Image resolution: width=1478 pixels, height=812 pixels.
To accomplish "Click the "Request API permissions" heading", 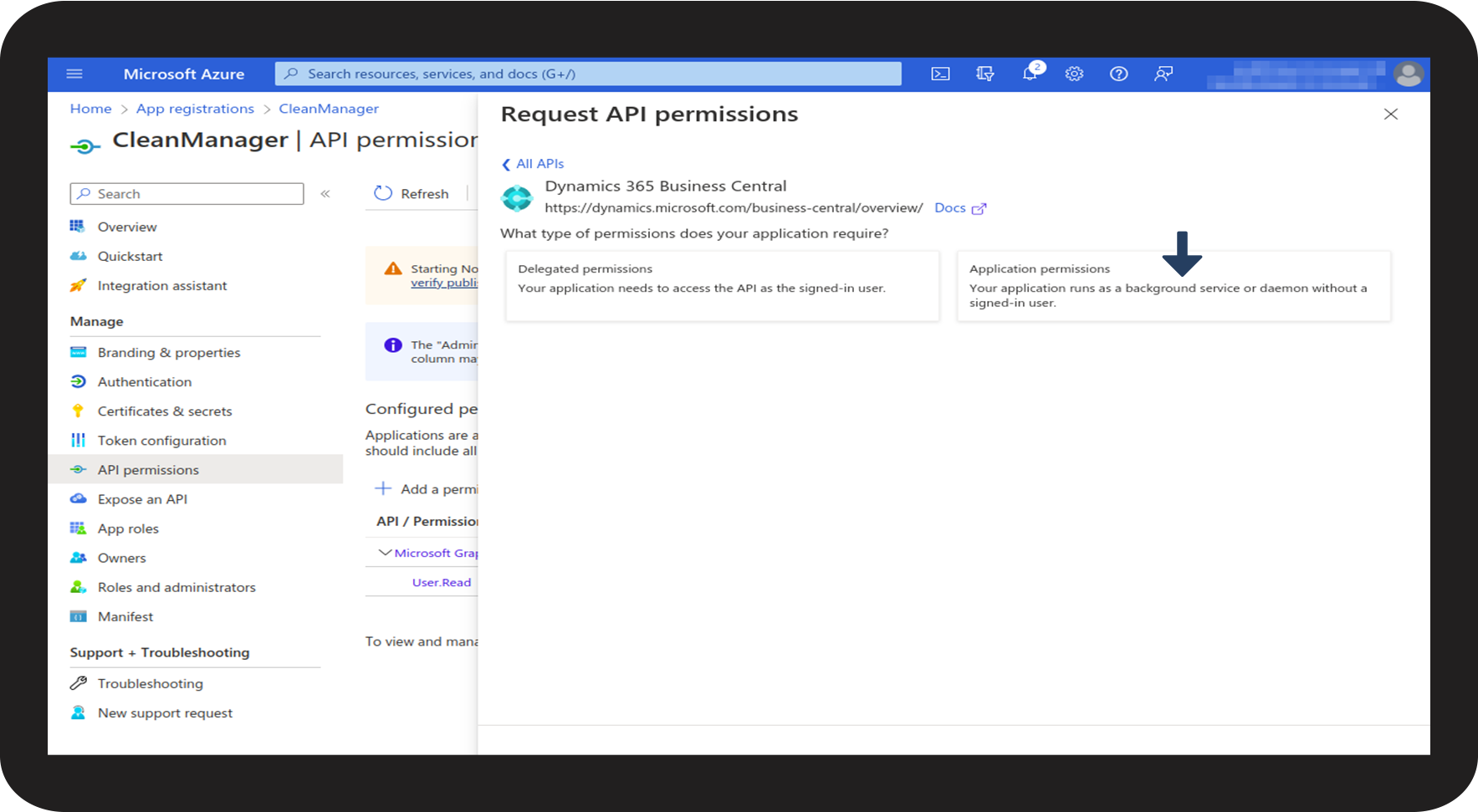I will click(649, 114).
